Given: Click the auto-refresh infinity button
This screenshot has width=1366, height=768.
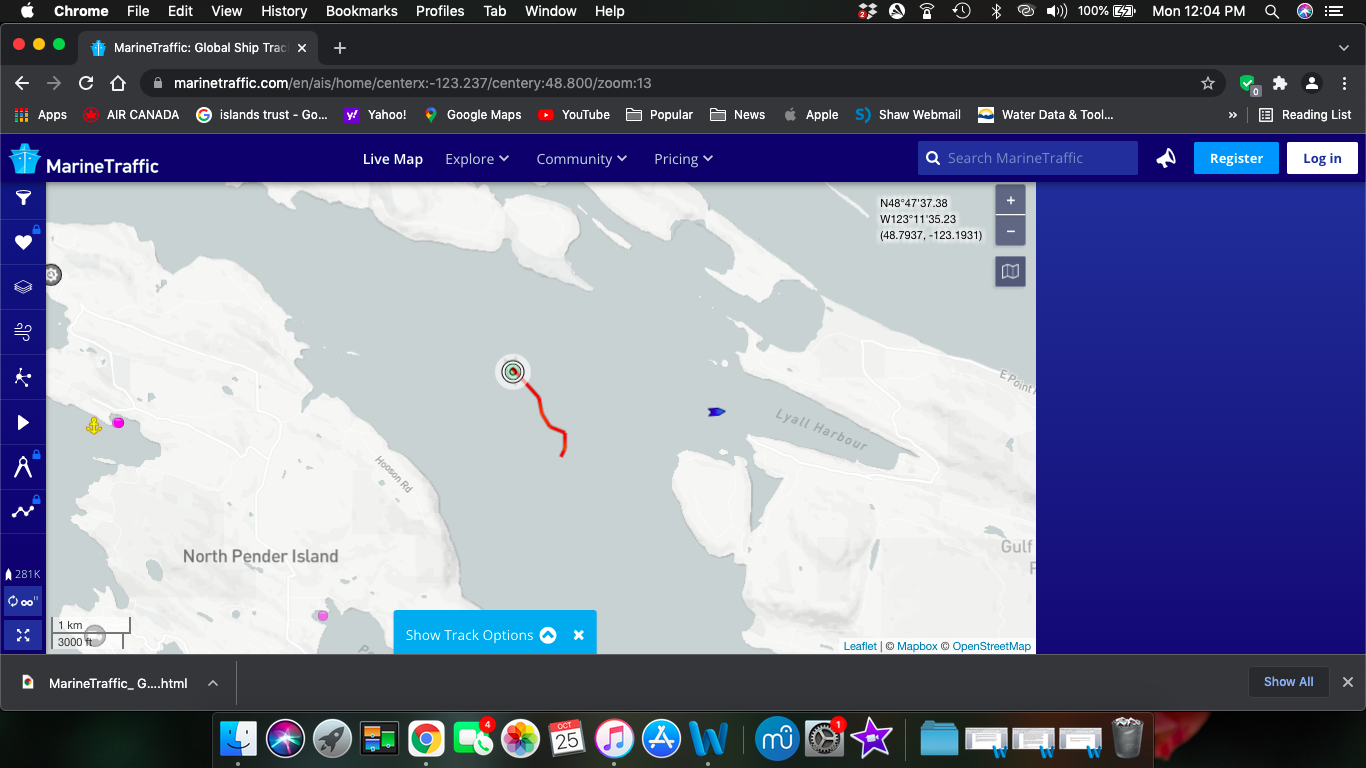Looking at the screenshot, I should (23, 602).
